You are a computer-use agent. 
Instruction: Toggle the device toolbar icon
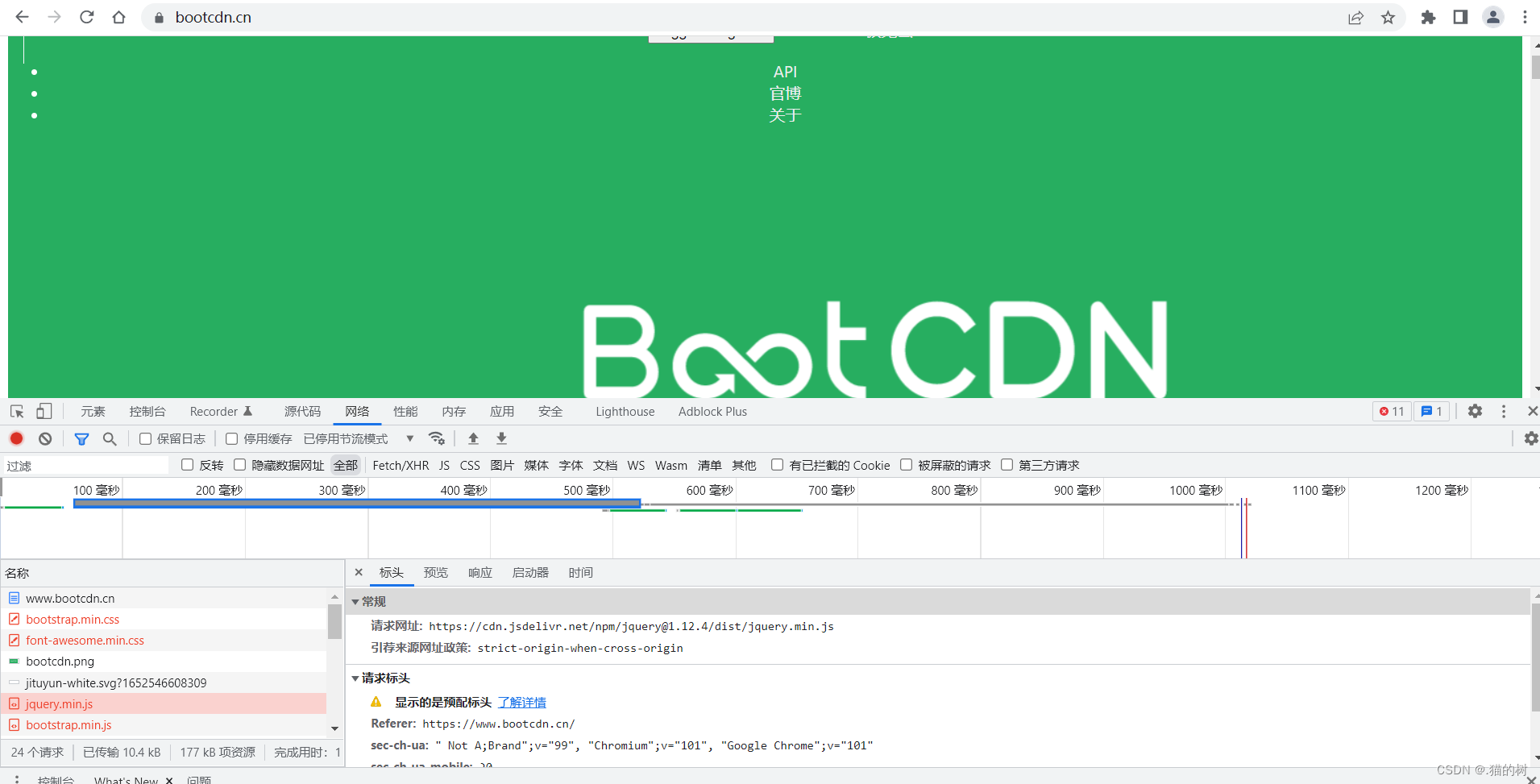[x=44, y=411]
